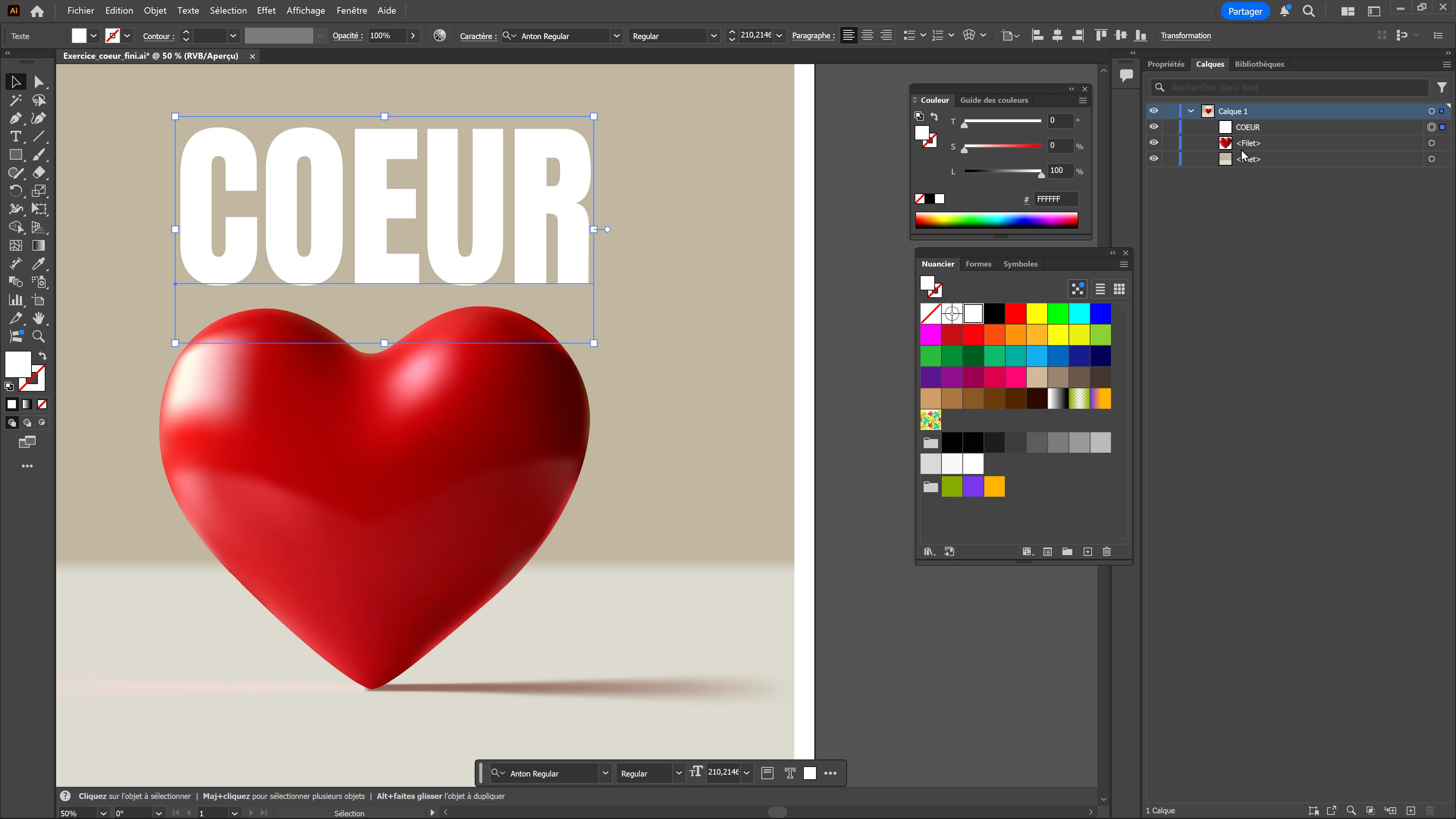This screenshot has height=819, width=1456.
Task: Select the Curvature tool
Action: tap(38, 118)
